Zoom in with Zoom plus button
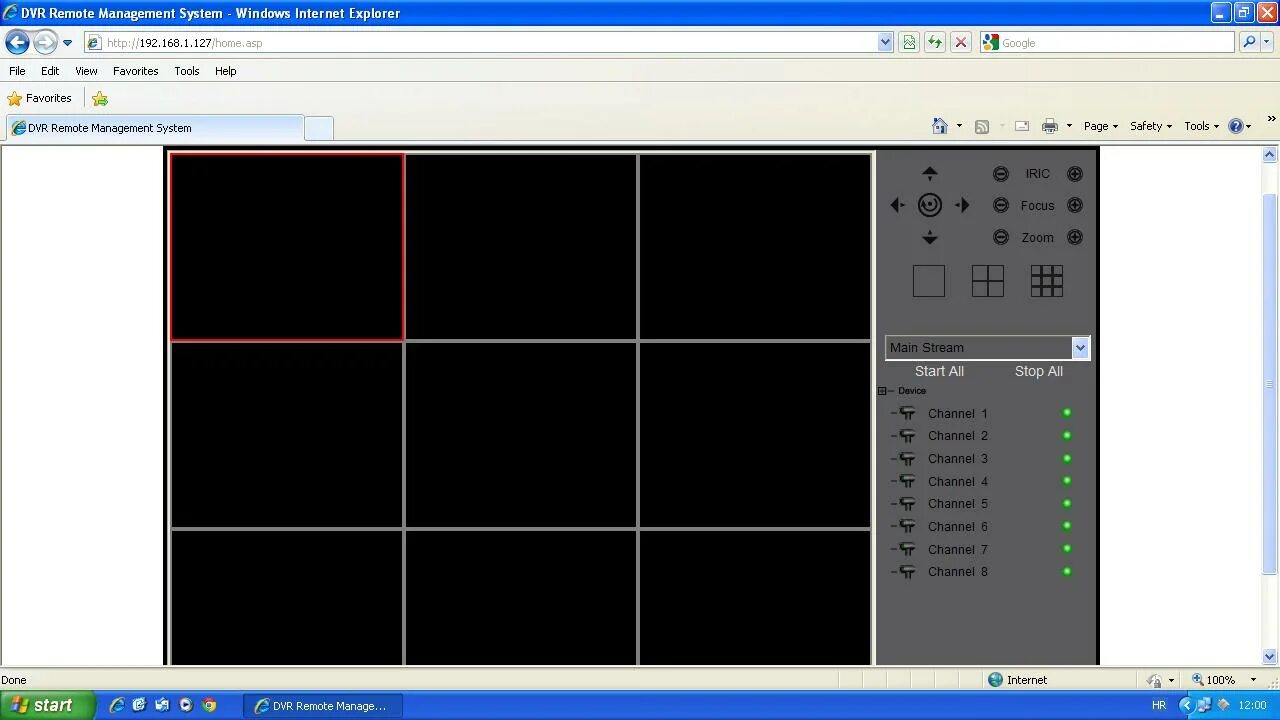 (x=1074, y=237)
